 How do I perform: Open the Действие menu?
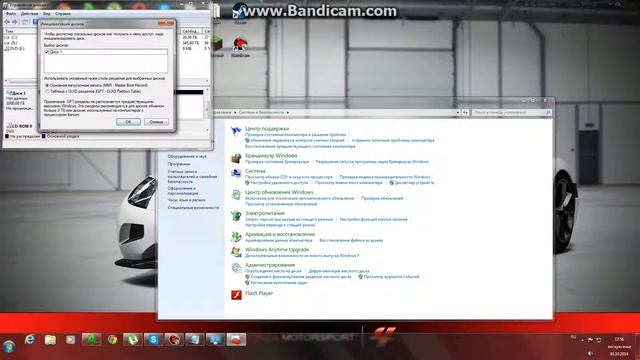(29, 13)
